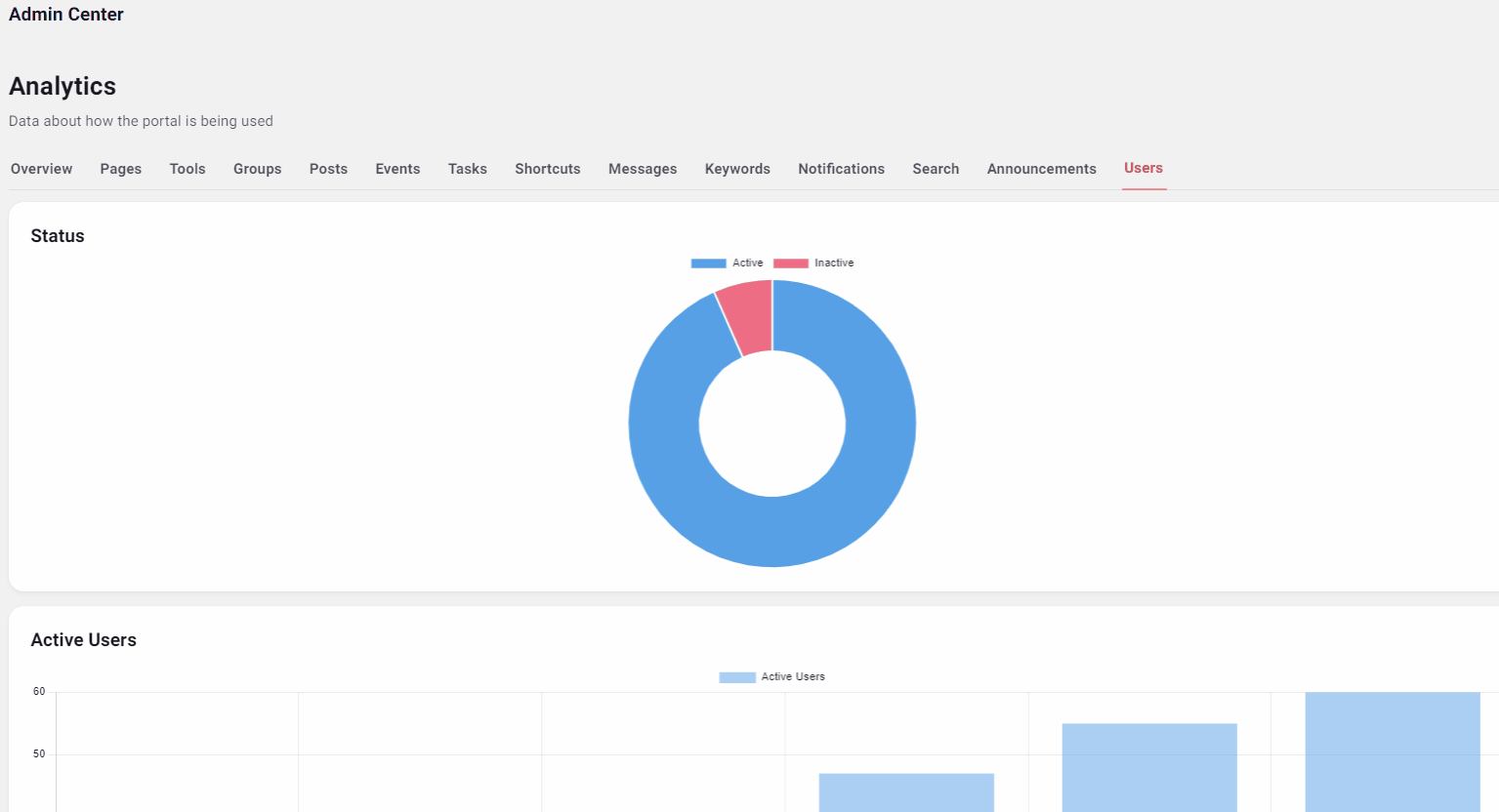This screenshot has height=812, width=1499.
Task: Open the Overview tab
Action: coord(41,169)
